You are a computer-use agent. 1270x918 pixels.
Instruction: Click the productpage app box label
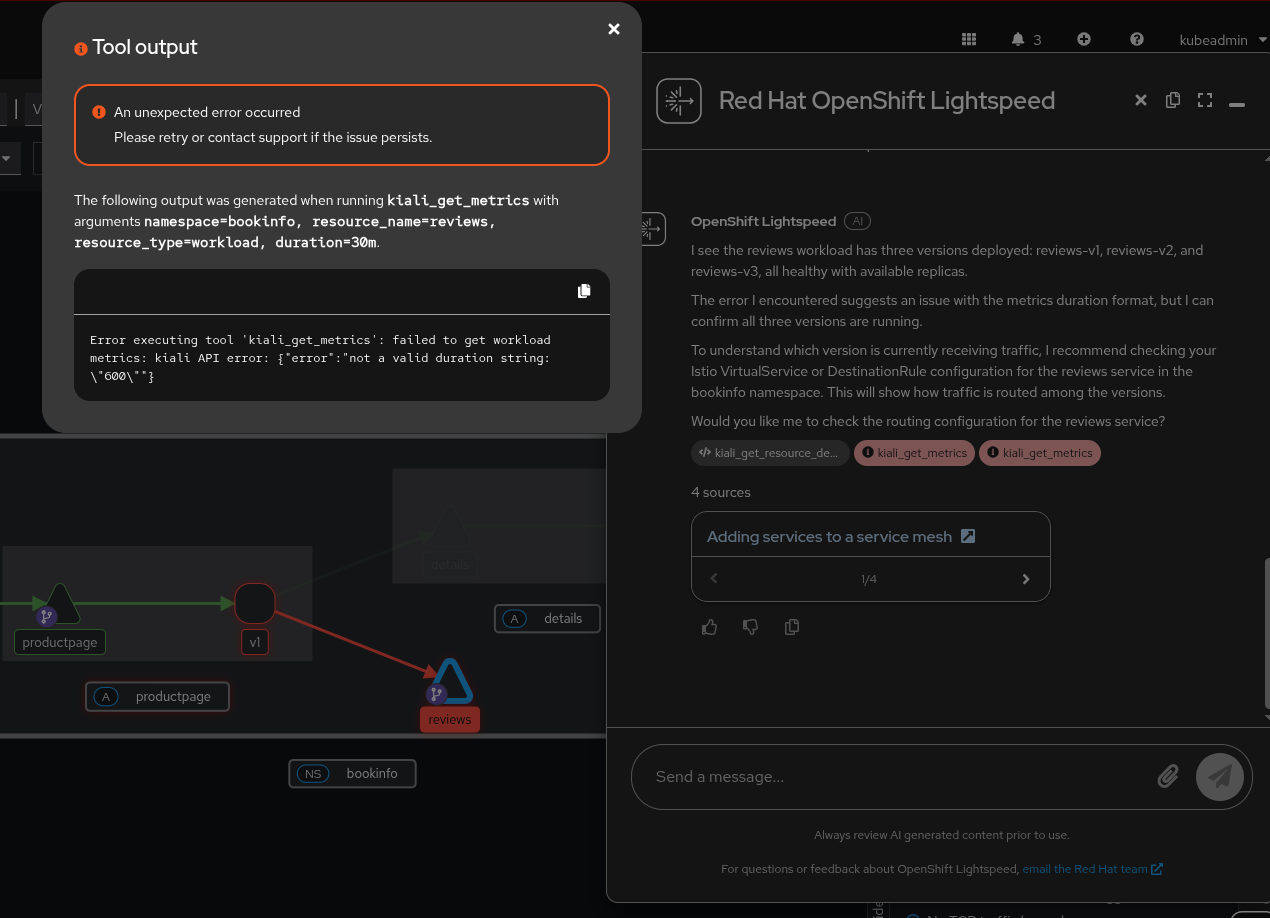click(158, 697)
